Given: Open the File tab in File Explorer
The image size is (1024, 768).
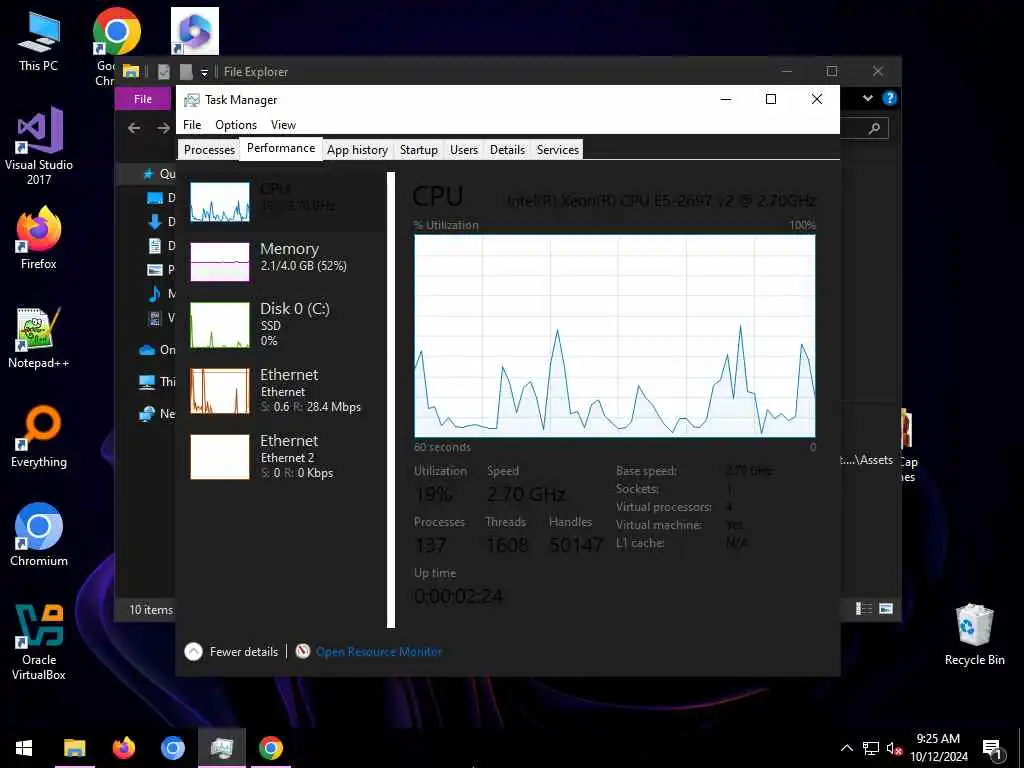Looking at the screenshot, I should [x=143, y=99].
